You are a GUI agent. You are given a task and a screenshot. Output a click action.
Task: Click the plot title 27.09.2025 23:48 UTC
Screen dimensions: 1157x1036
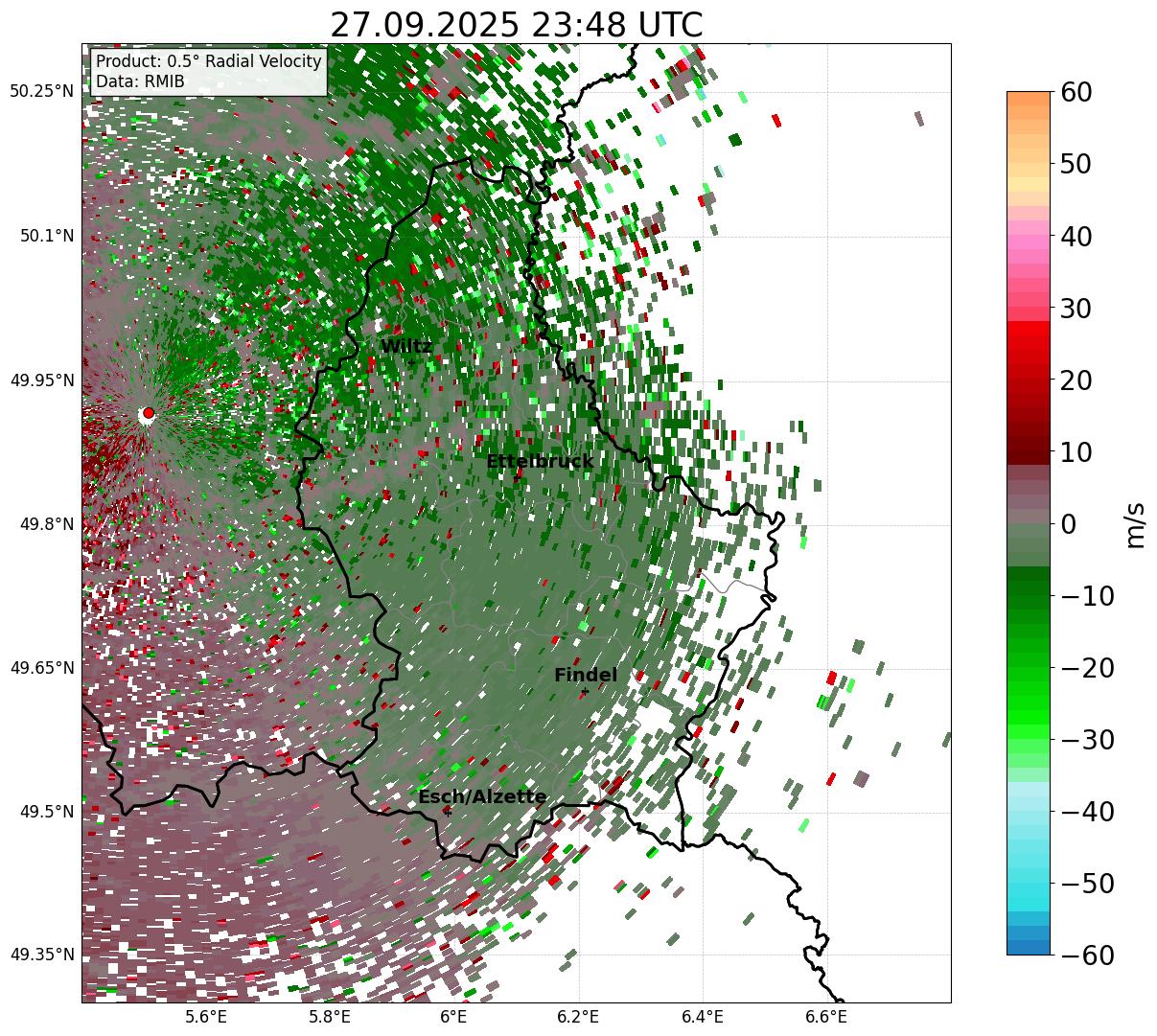click(x=516, y=25)
